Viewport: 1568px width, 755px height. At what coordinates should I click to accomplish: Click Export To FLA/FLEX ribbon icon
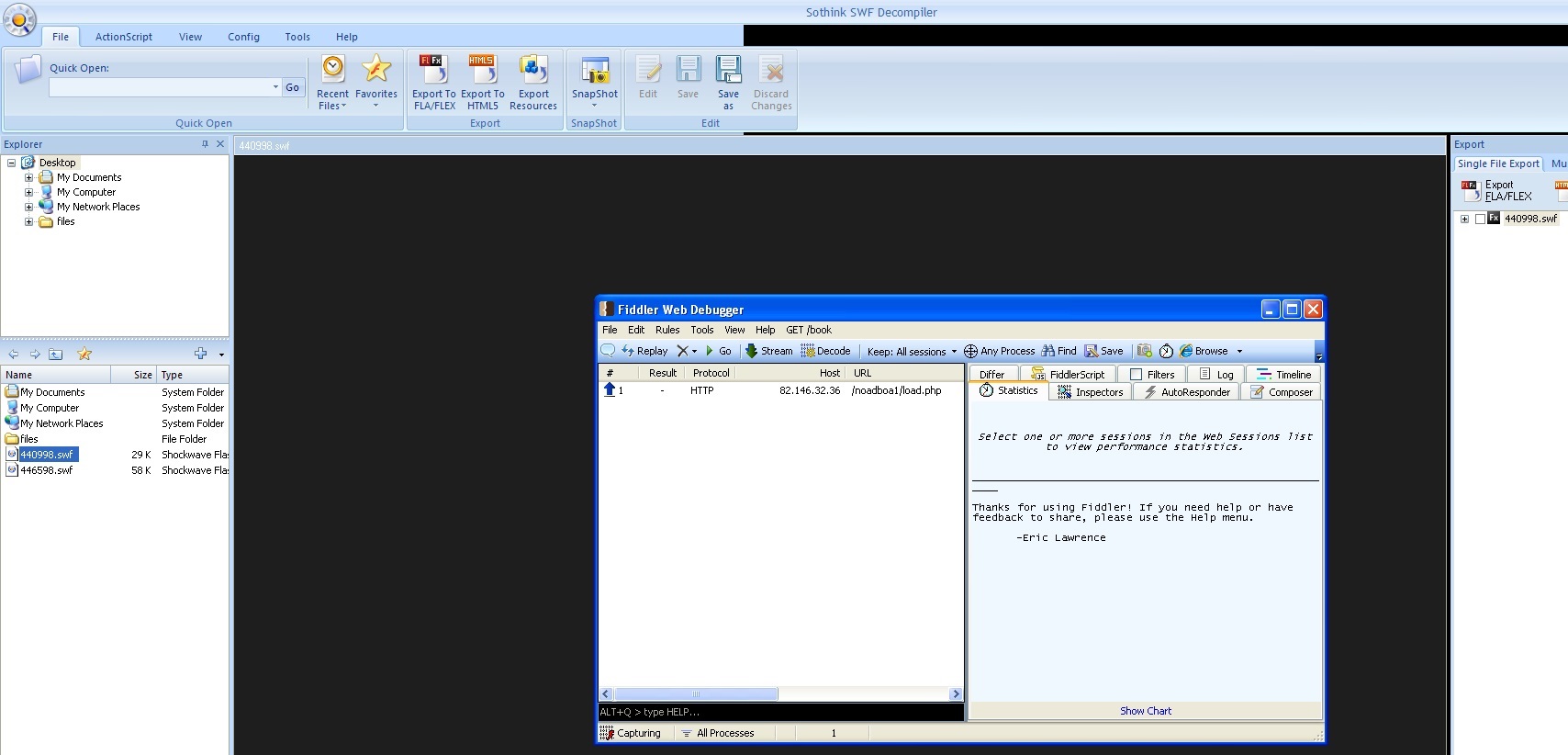point(433,82)
